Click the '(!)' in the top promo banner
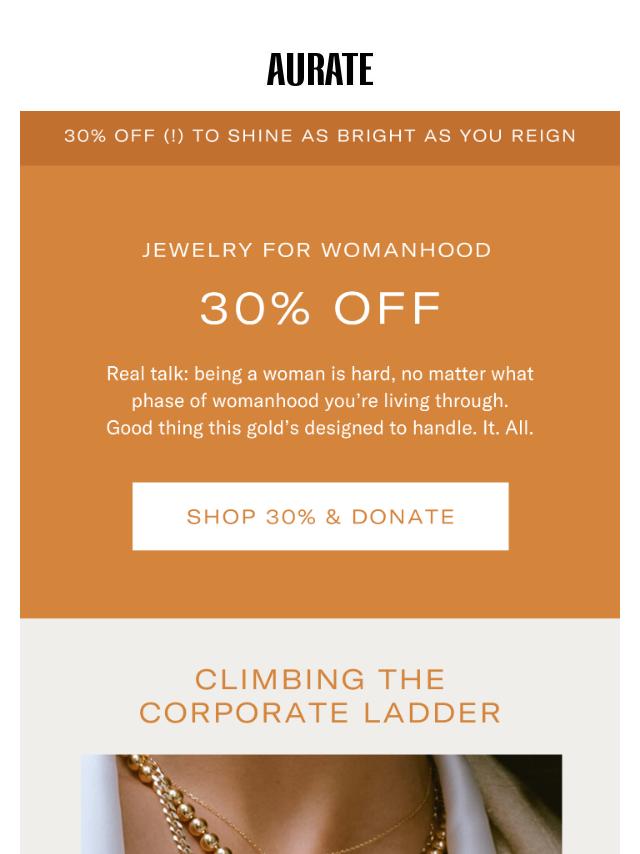 point(174,136)
